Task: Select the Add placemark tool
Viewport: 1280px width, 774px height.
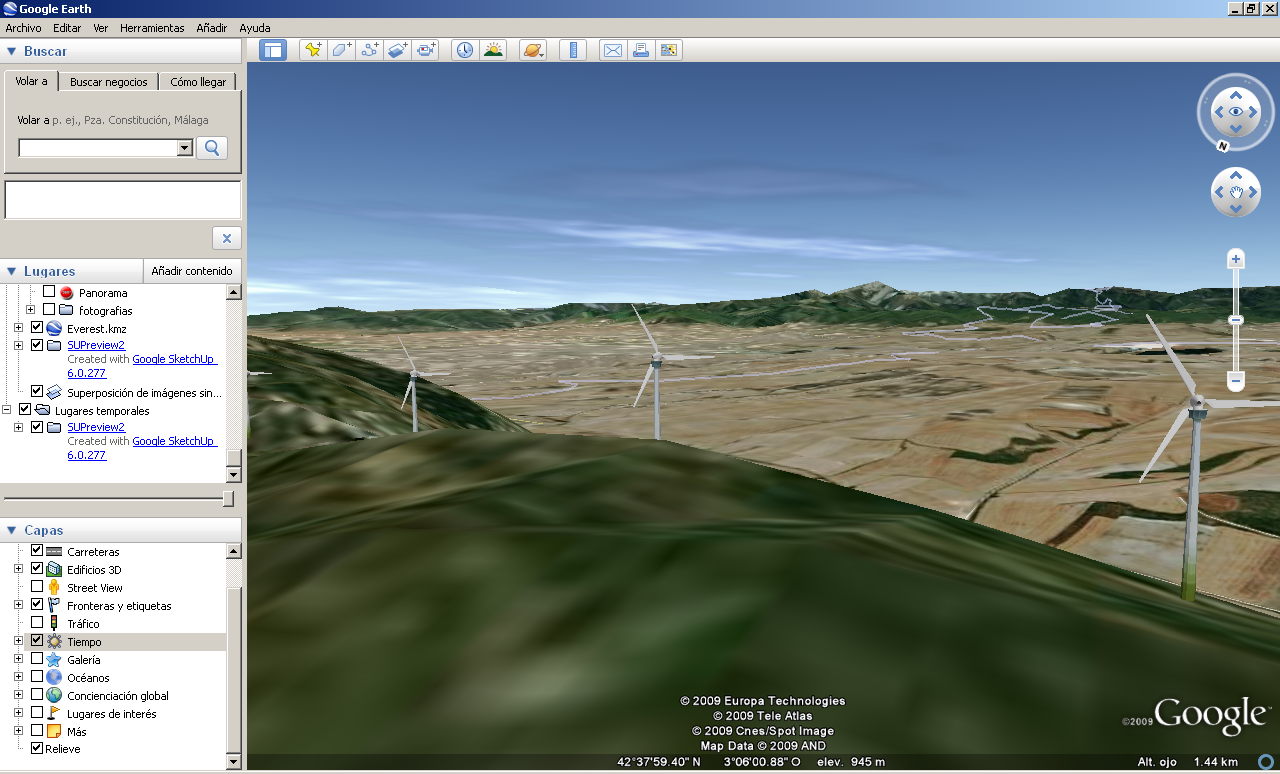Action: click(x=314, y=49)
